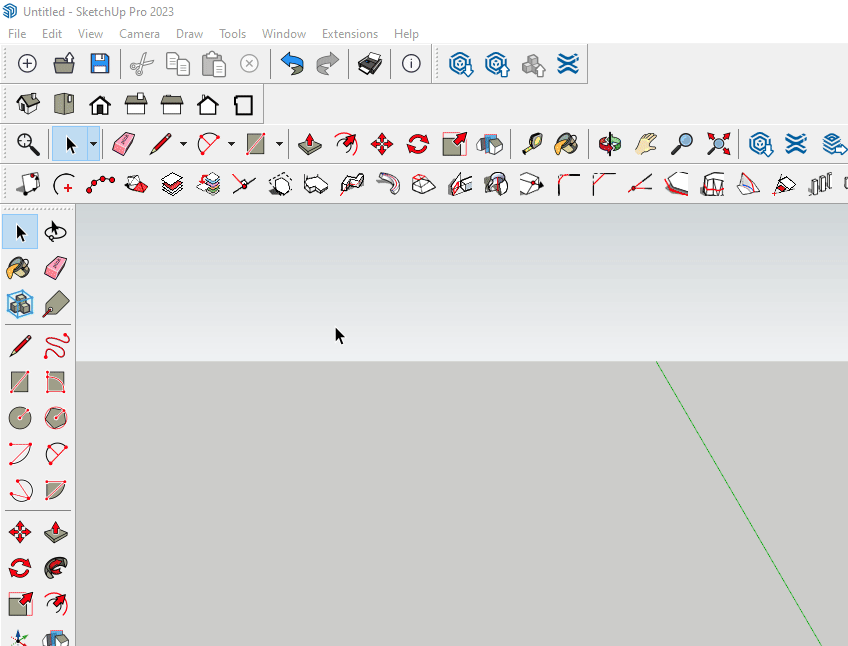Open the Draw menu
The height and width of the screenshot is (646, 848).
pos(189,34)
